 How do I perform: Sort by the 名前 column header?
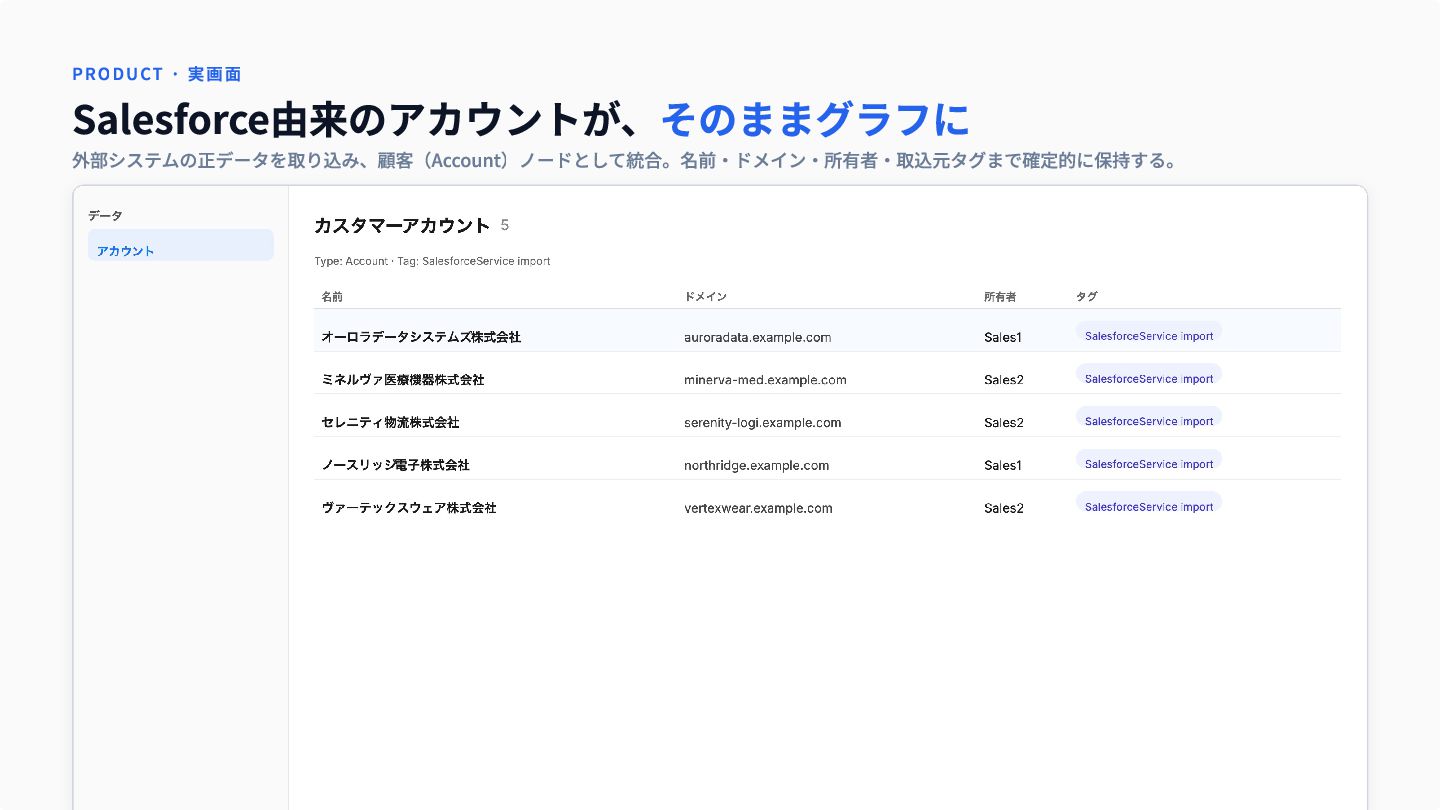332,297
